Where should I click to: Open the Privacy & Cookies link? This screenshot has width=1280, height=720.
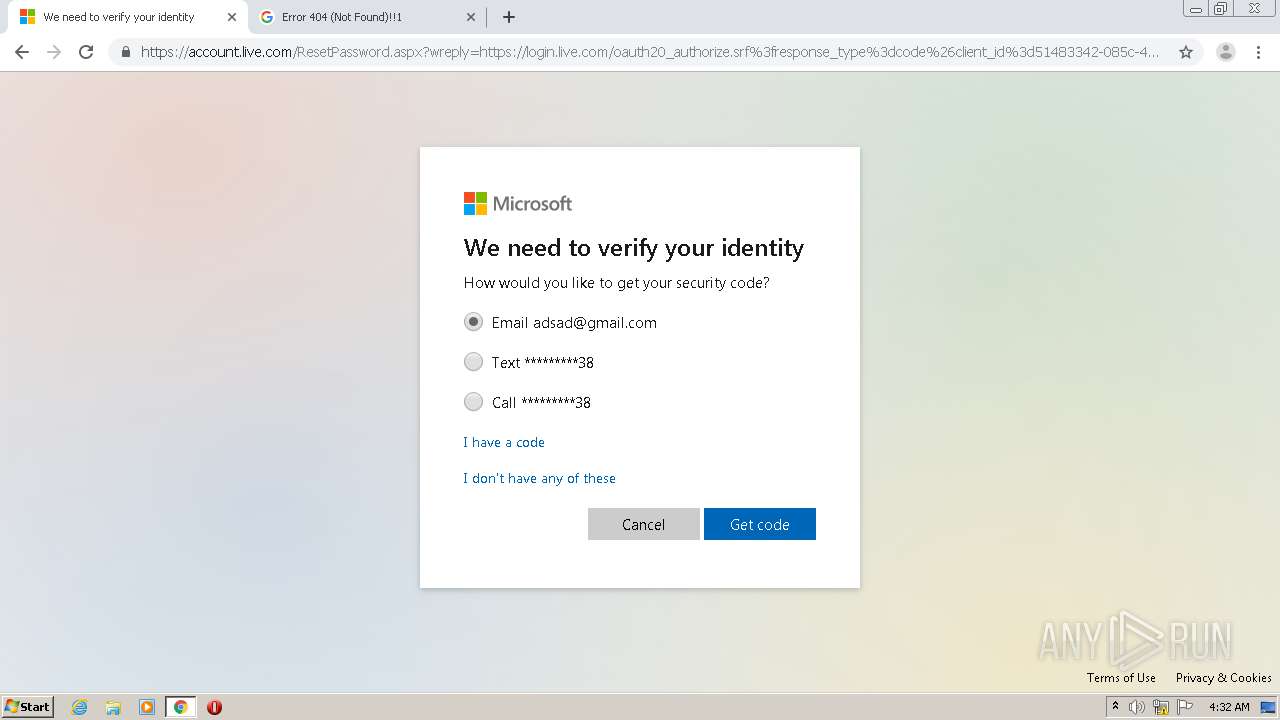coord(1224,678)
